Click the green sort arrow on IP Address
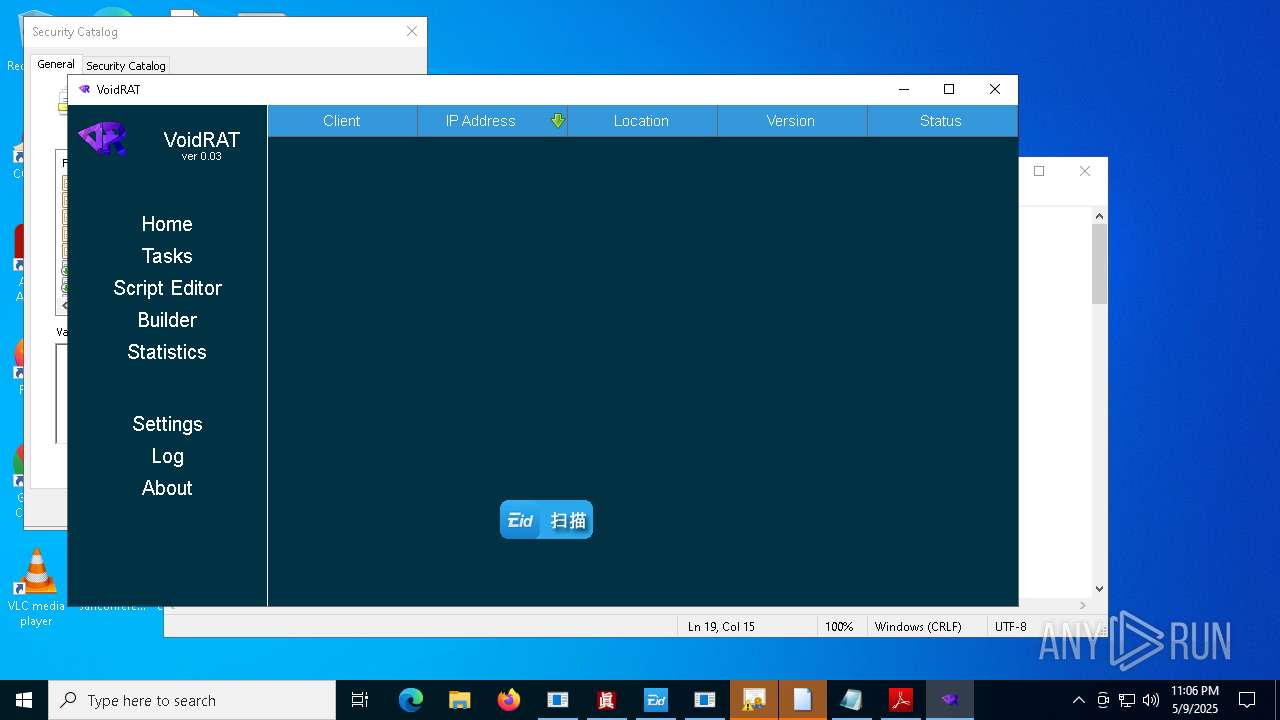Image resolution: width=1280 pixels, height=720 pixels. (x=558, y=121)
